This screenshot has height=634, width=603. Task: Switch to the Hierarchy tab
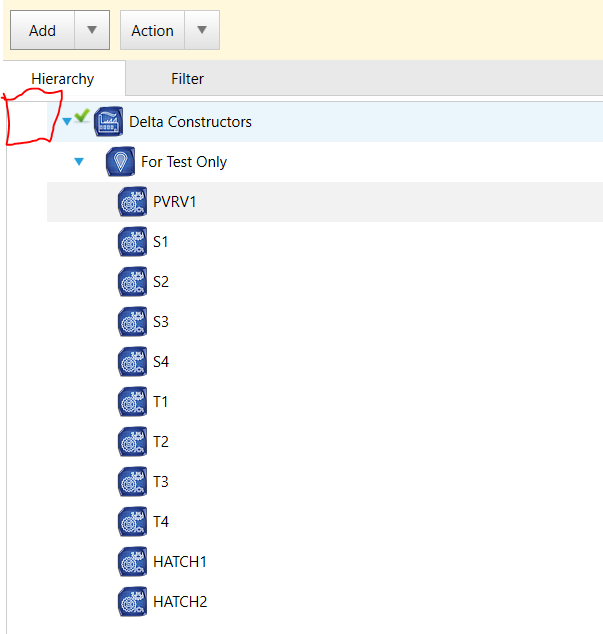click(x=63, y=78)
